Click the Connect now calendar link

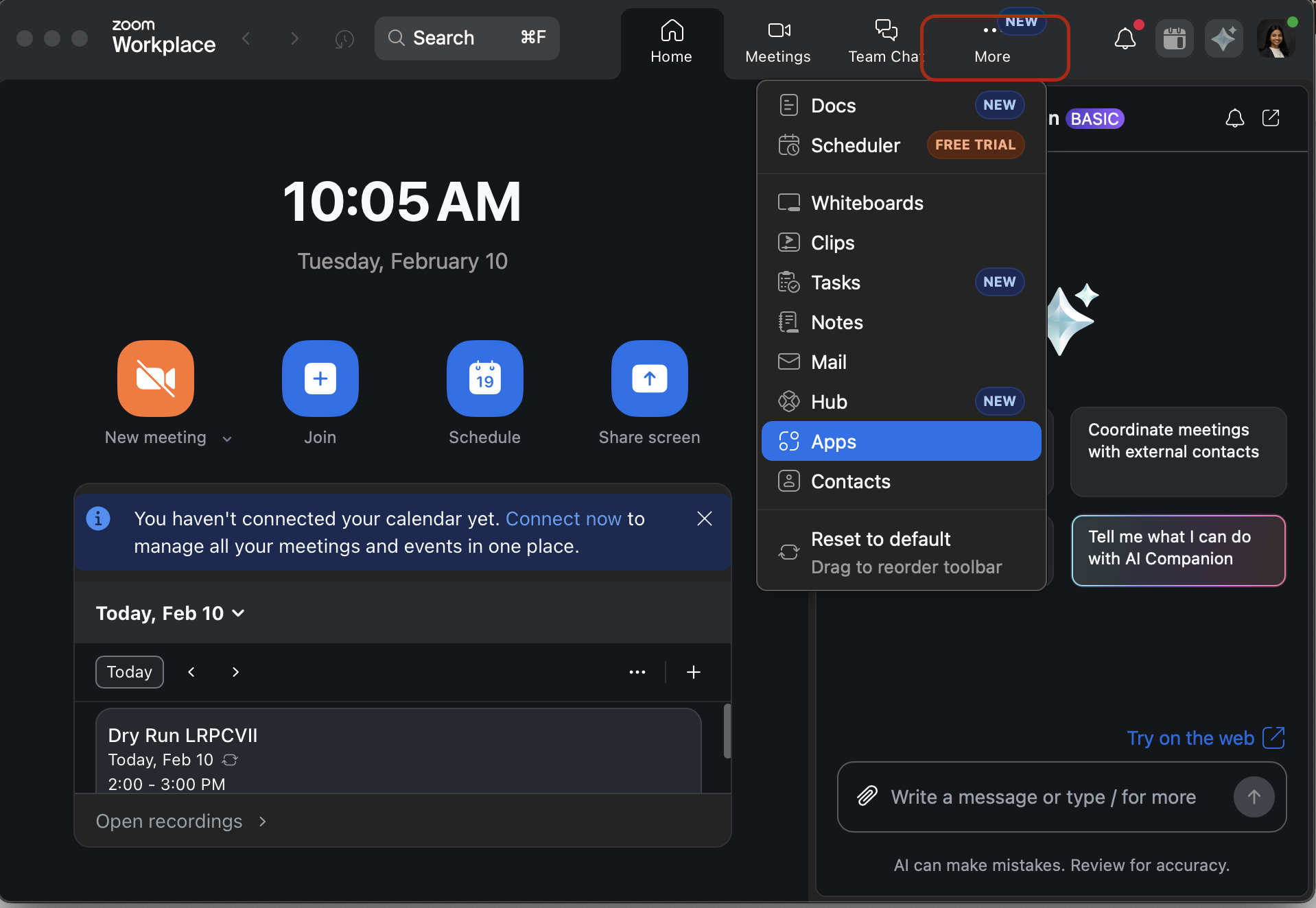click(x=563, y=518)
